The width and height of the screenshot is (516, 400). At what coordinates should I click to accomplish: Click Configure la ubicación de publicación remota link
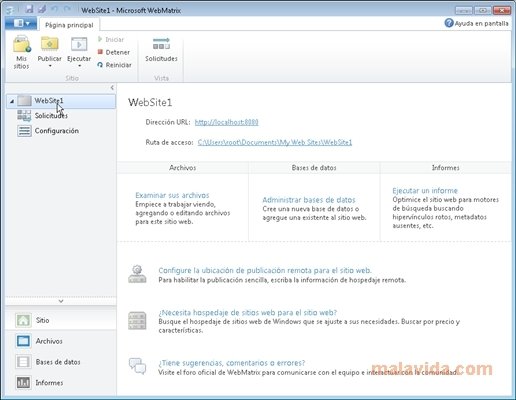[265, 270]
